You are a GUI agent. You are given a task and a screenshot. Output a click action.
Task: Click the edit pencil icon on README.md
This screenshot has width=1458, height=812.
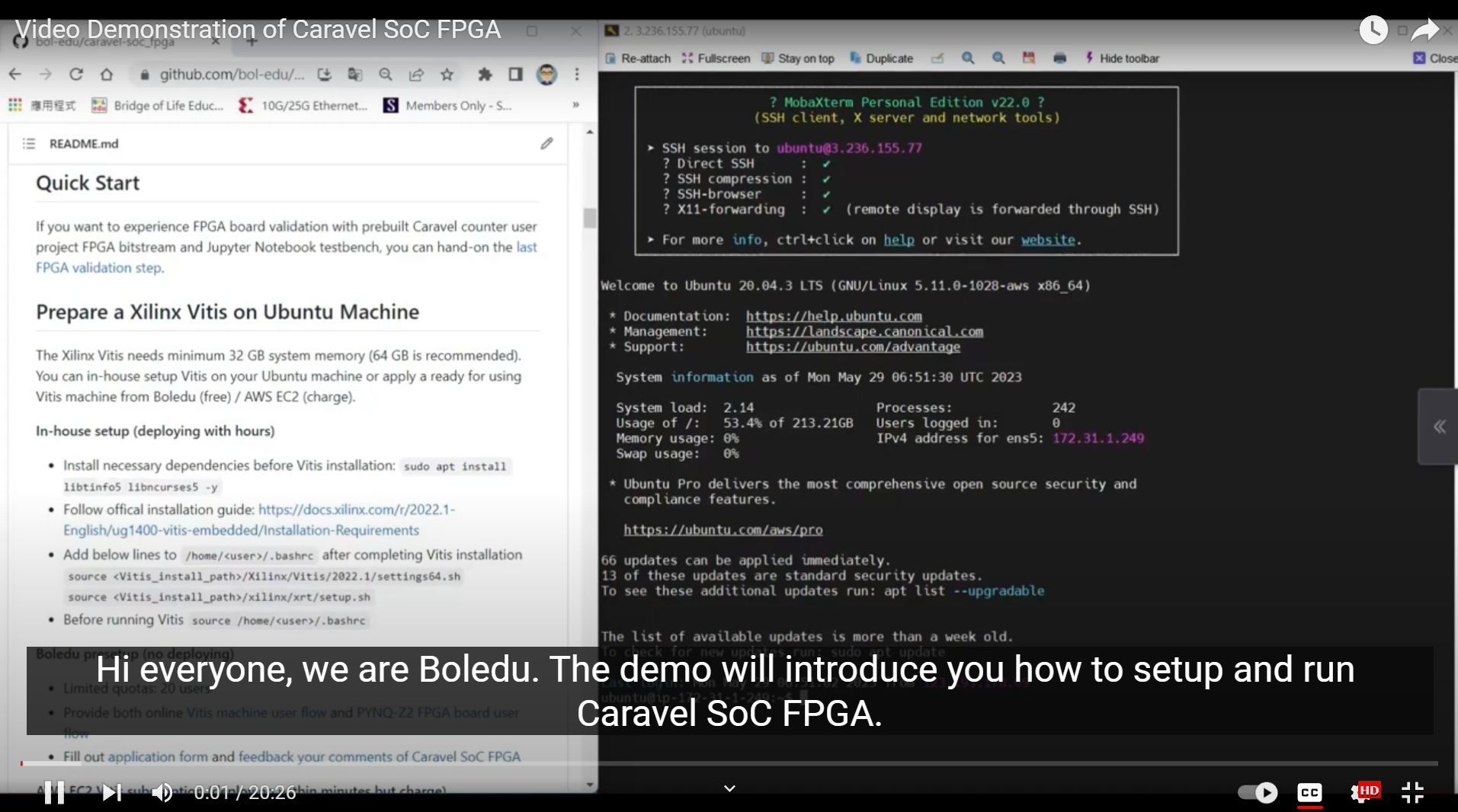click(546, 143)
